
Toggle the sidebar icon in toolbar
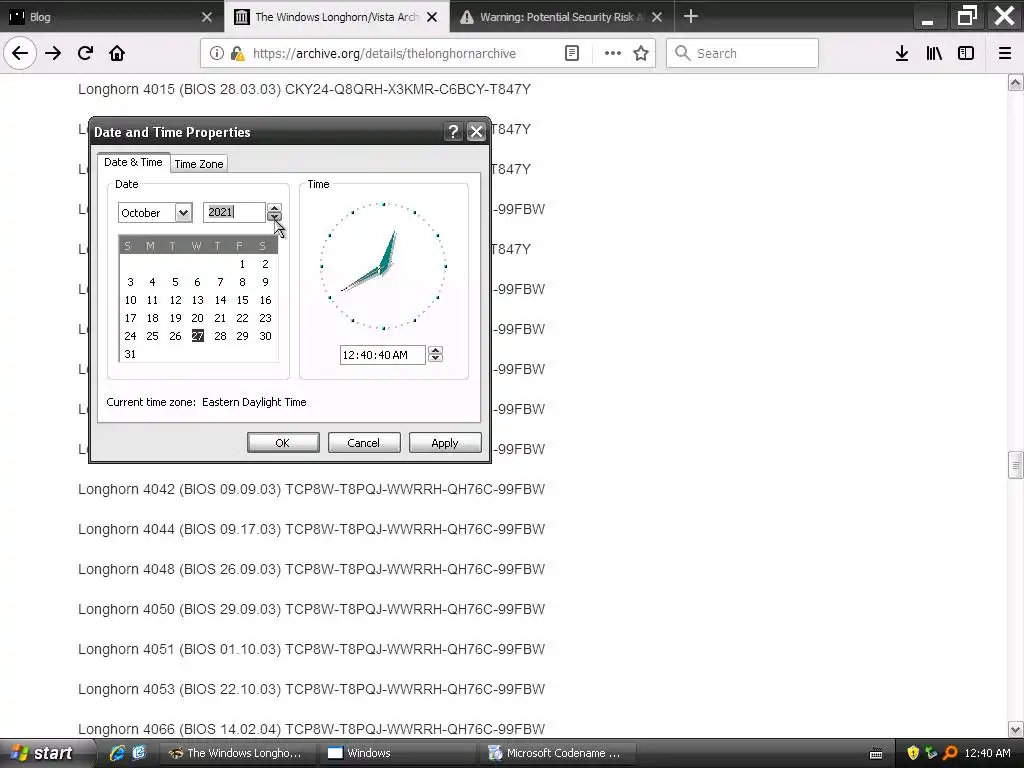point(966,54)
